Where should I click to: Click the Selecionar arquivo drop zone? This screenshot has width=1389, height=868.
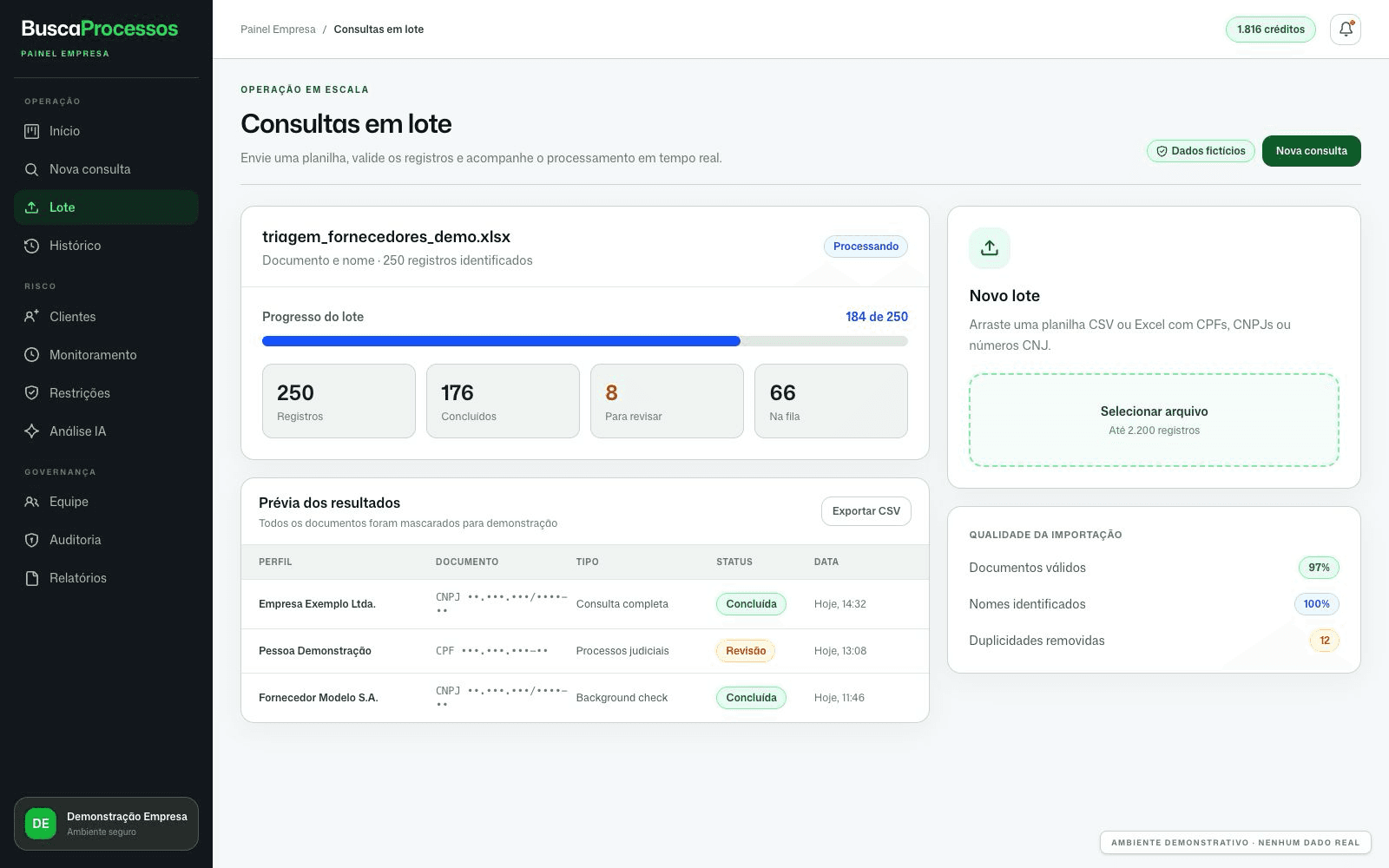point(1154,420)
